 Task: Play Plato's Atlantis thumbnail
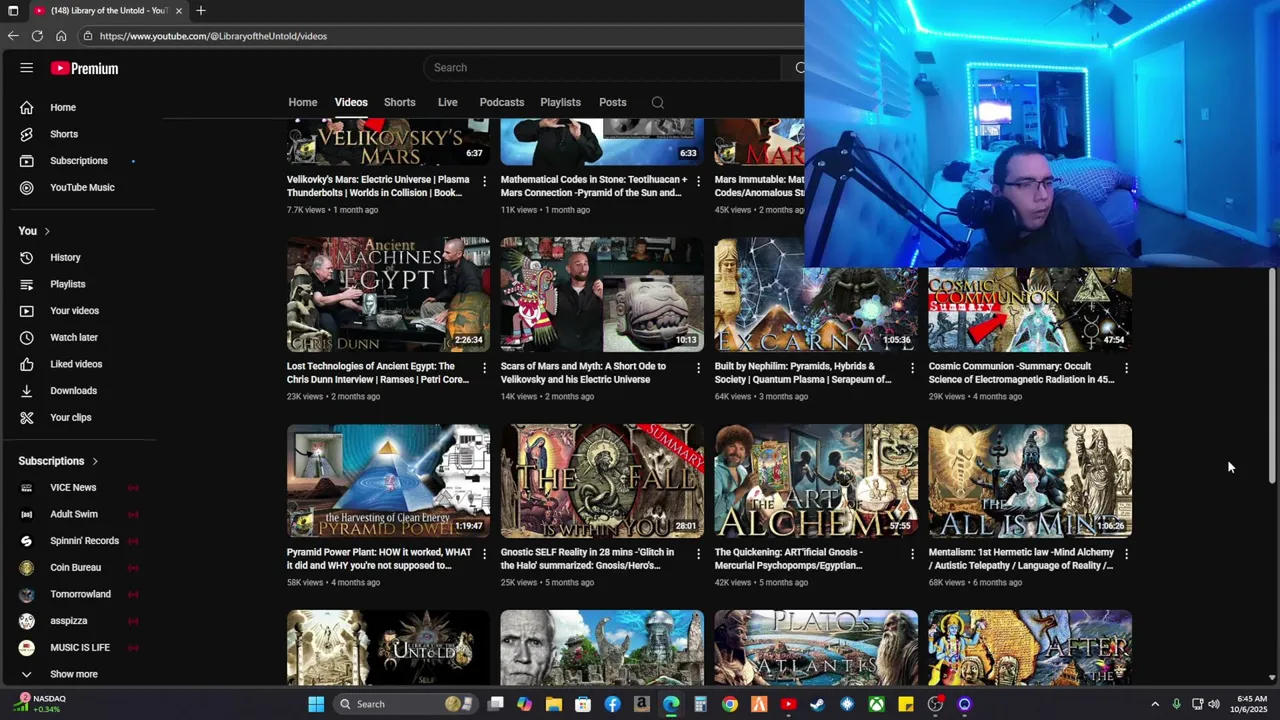[816, 648]
